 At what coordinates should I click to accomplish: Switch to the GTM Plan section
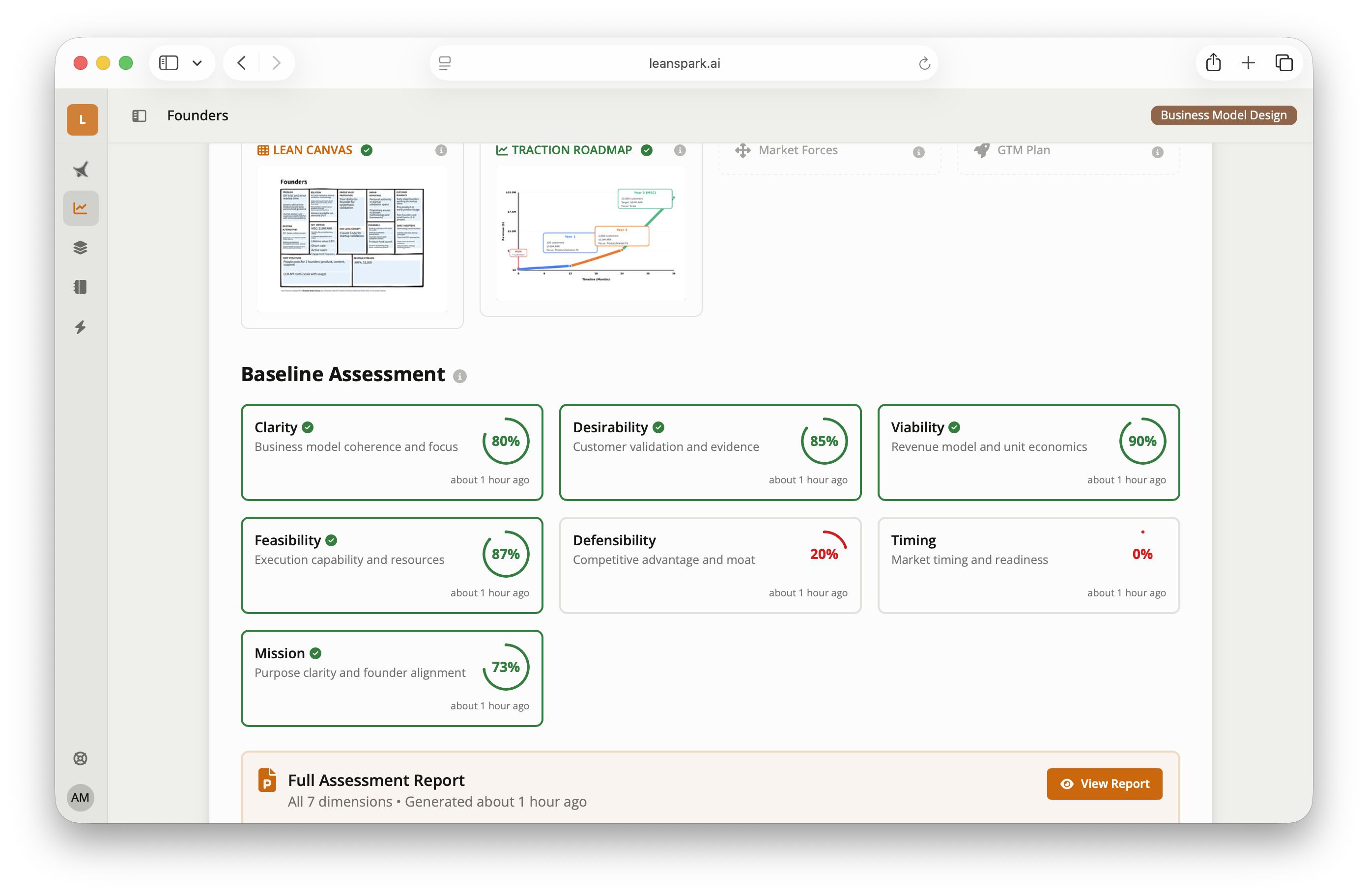pyautogui.click(x=1023, y=150)
